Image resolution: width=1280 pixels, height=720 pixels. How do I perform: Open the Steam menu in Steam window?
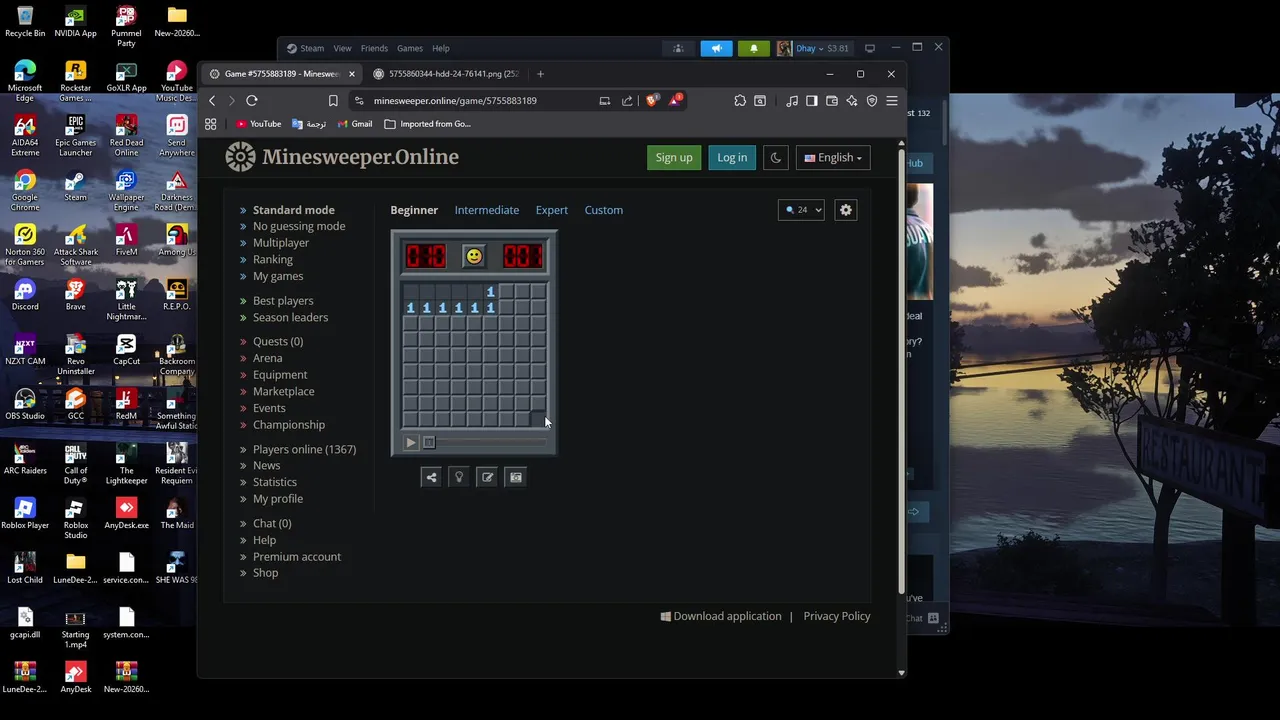coord(306,48)
